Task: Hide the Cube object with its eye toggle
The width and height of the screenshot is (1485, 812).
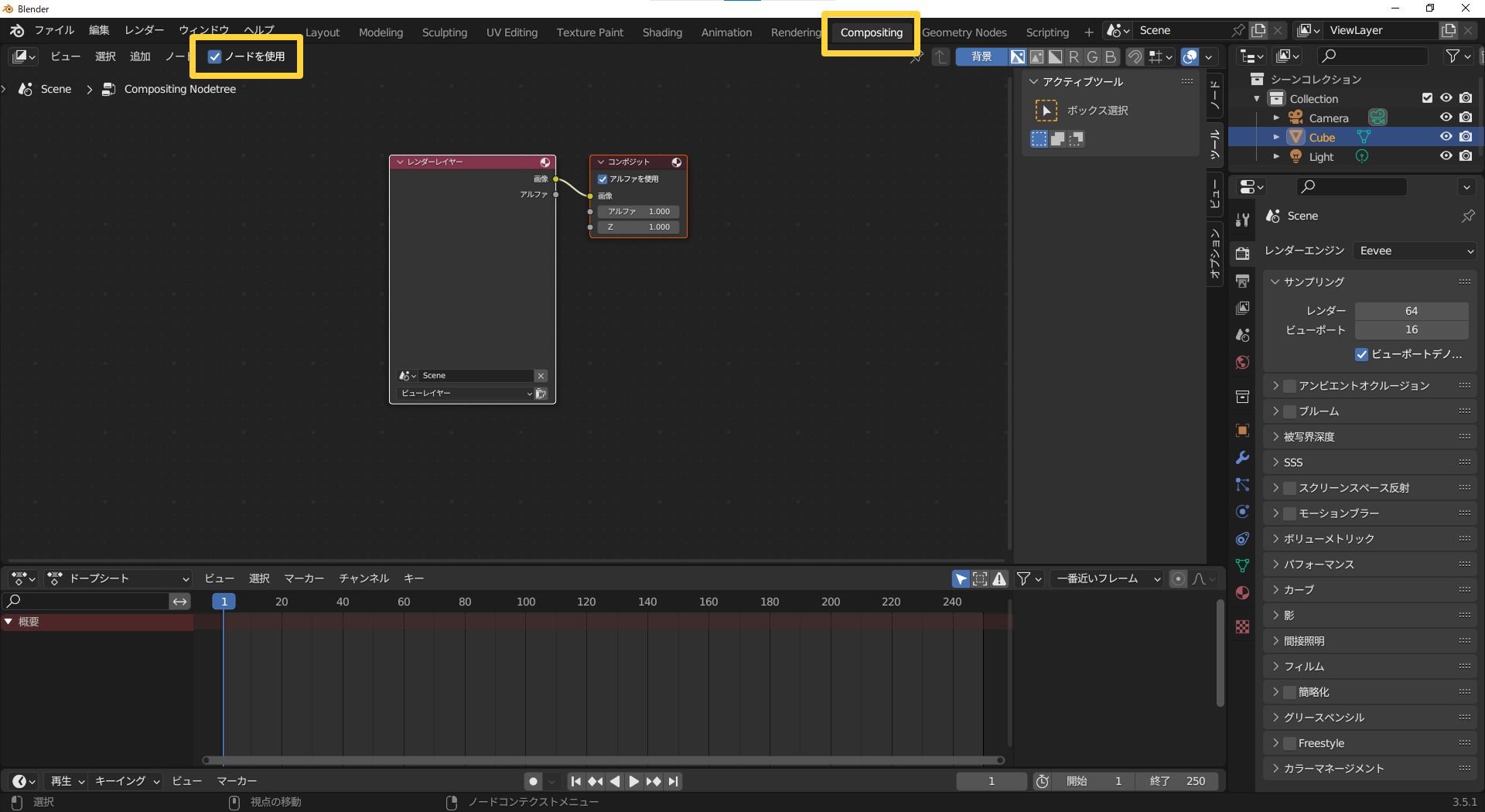Action: (x=1446, y=136)
